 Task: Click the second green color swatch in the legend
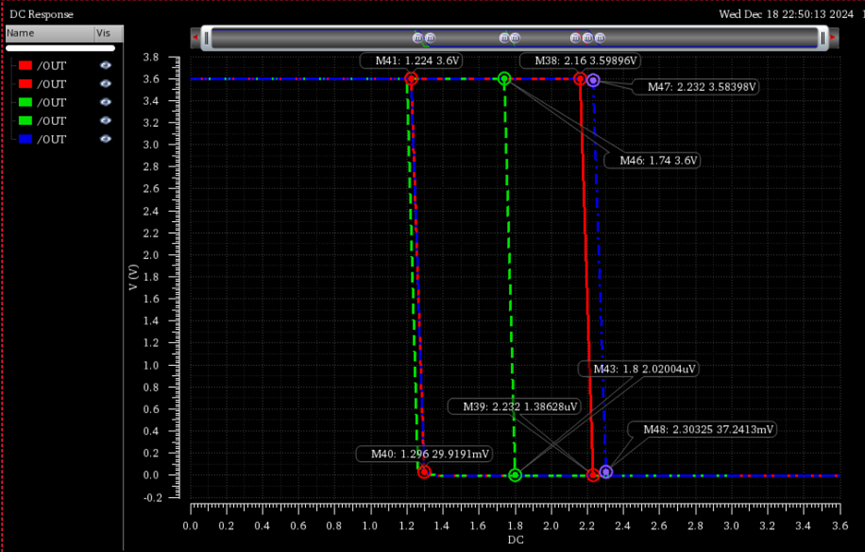[25, 120]
